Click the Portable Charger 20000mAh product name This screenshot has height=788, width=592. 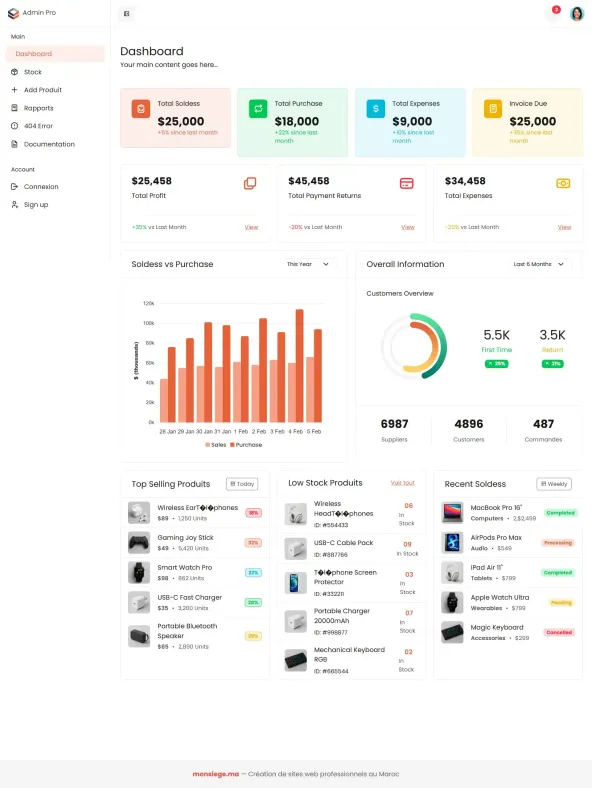click(342, 616)
